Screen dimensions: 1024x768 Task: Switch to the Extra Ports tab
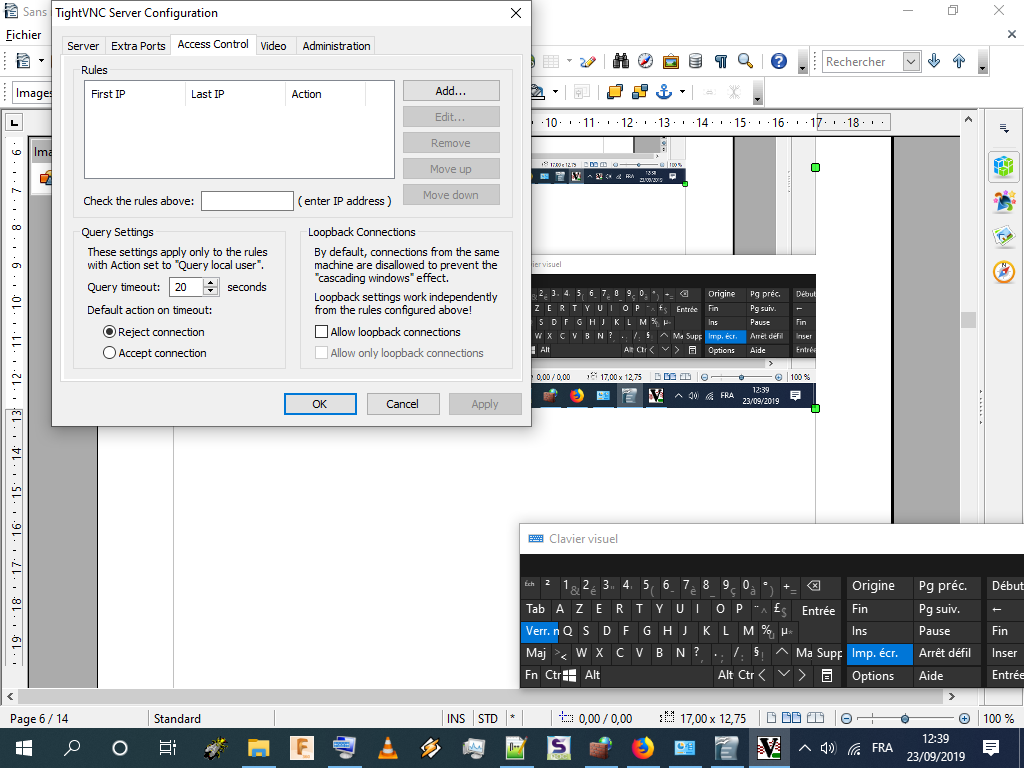click(x=138, y=46)
